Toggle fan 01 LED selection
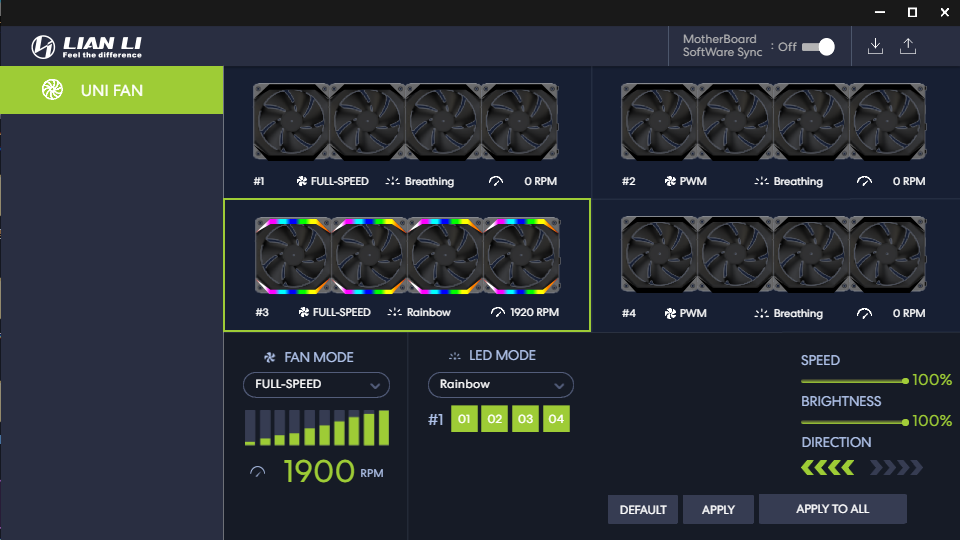This screenshot has width=960, height=540. coord(464,419)
